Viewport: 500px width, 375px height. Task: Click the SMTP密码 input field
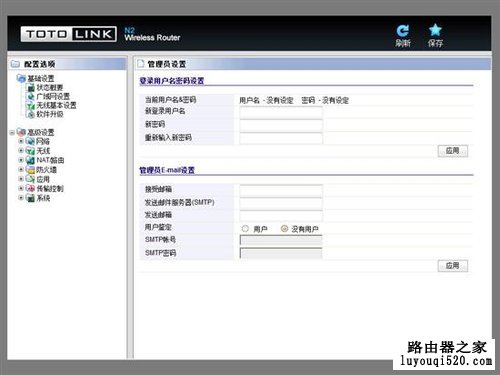(281, 253)
